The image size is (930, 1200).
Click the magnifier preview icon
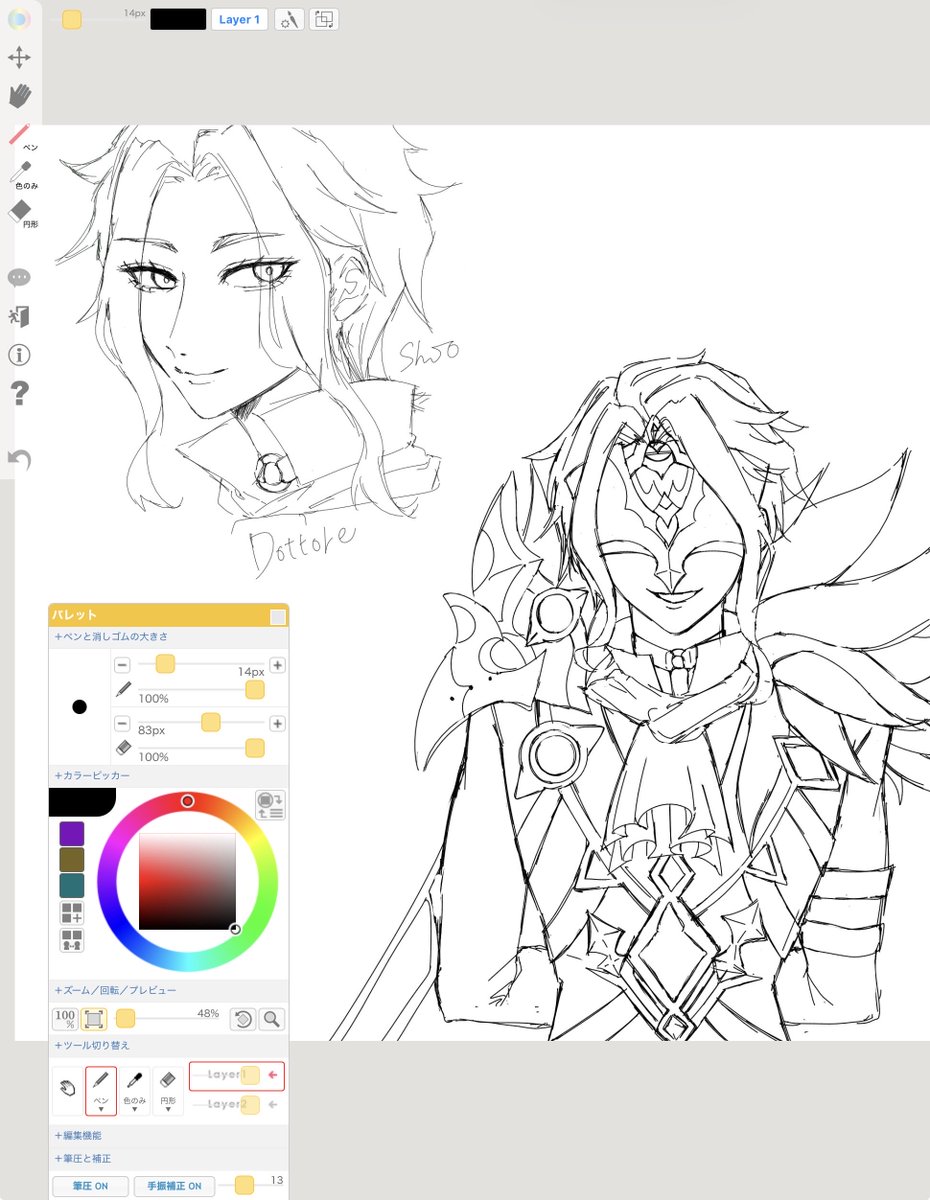pos(271,1019)
